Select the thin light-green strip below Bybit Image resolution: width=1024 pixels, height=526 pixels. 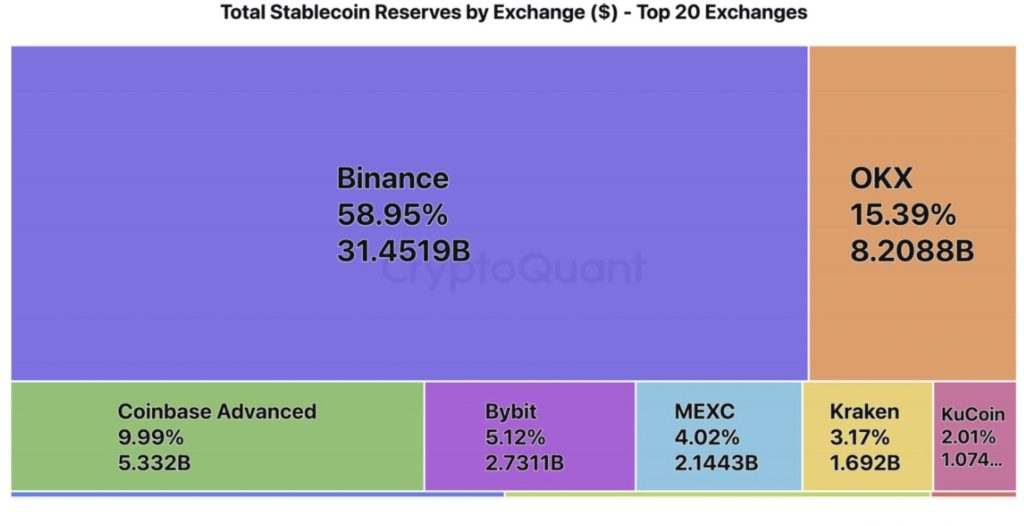click(717, 494)
